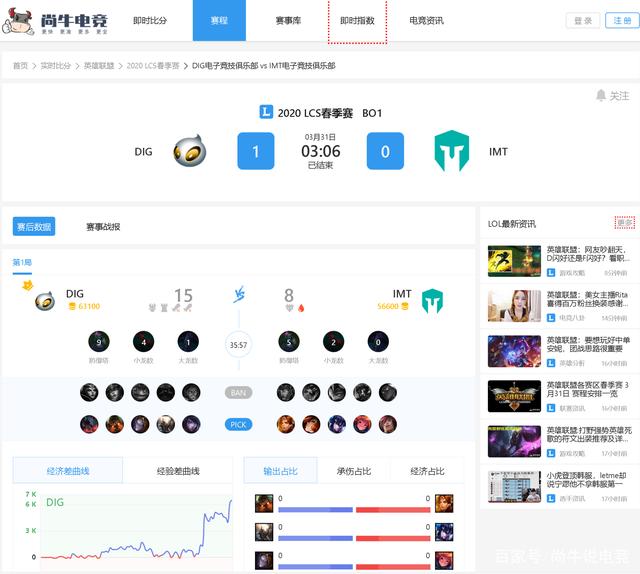Open news article about D闪 or F闪

point(588,254)
